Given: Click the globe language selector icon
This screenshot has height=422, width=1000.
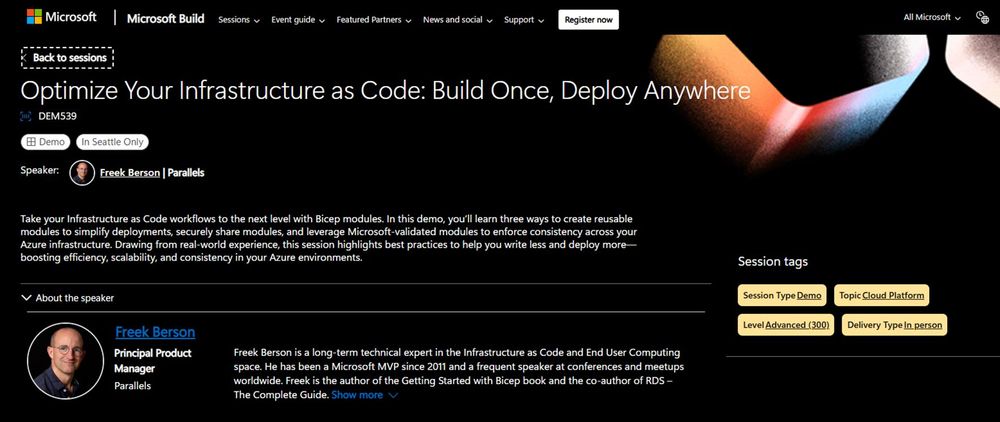Looking at the screenshot, I should [x=982, y=17].
